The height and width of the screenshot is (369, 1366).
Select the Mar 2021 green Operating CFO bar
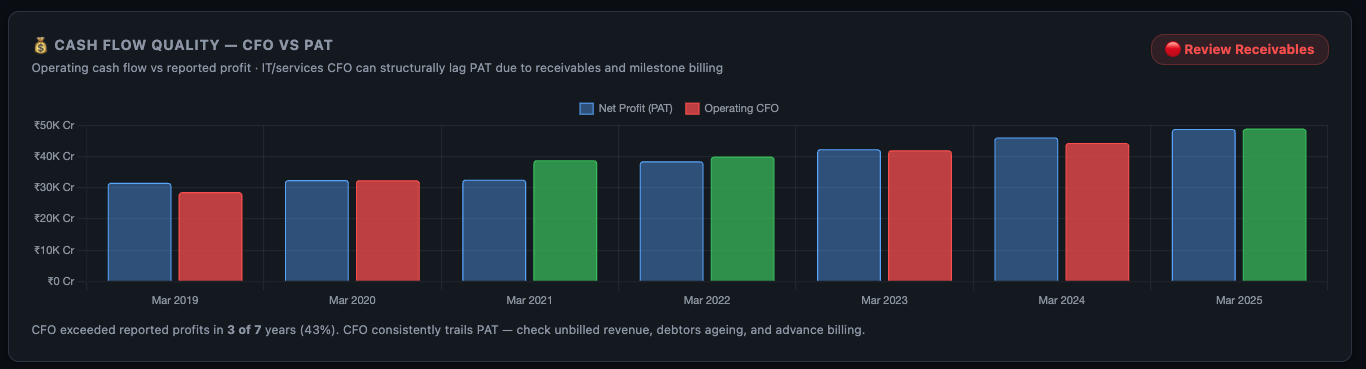coord(565,221)
